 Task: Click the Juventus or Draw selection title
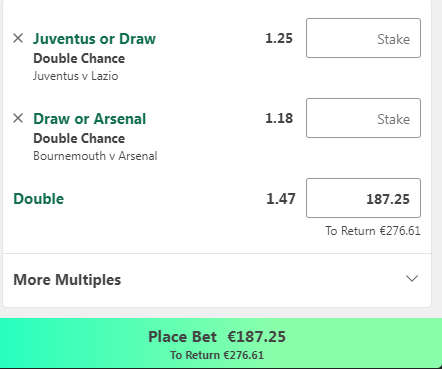point(94,39)
